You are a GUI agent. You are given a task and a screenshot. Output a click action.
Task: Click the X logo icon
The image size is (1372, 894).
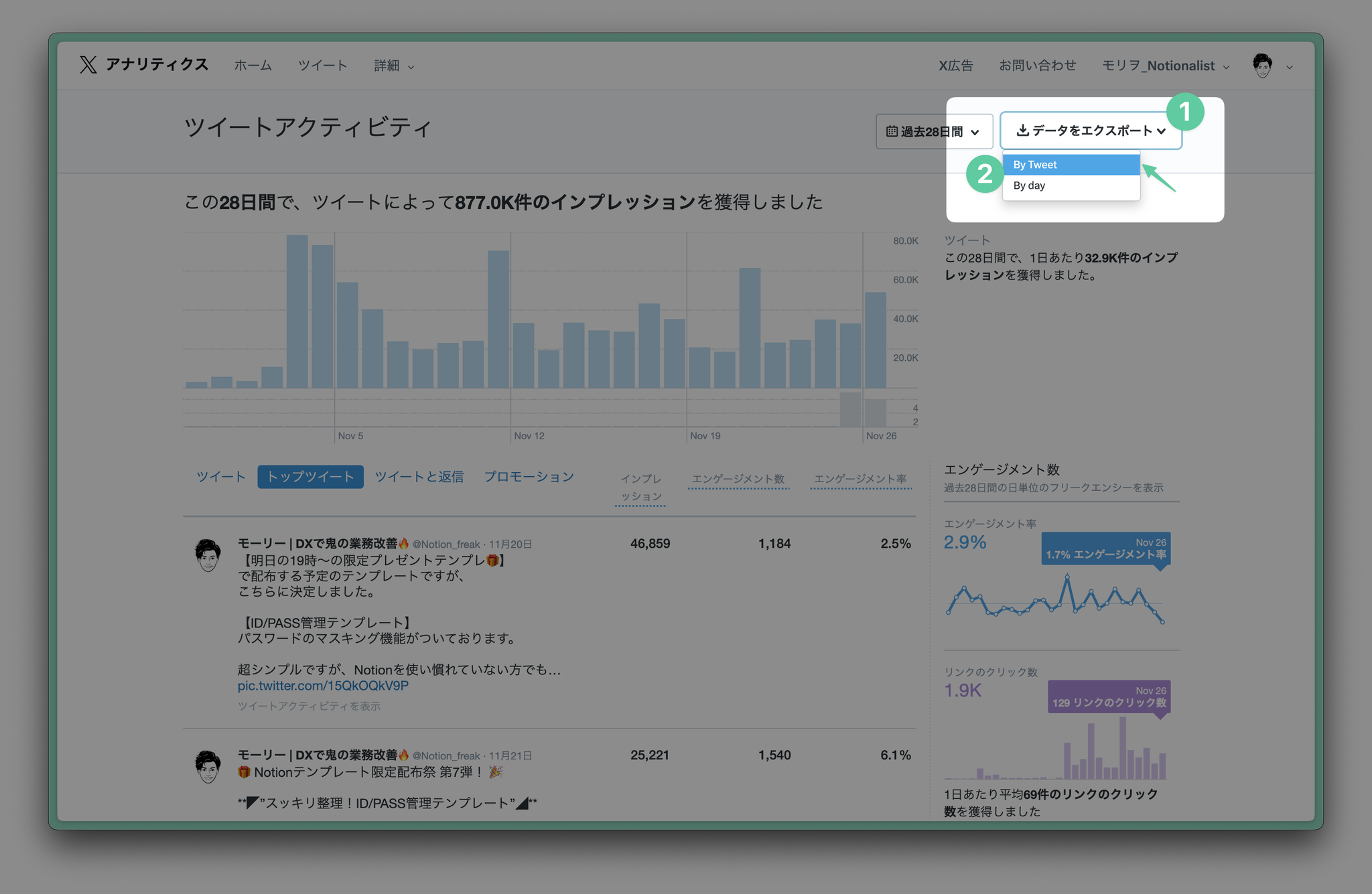[x=88, y=65]
